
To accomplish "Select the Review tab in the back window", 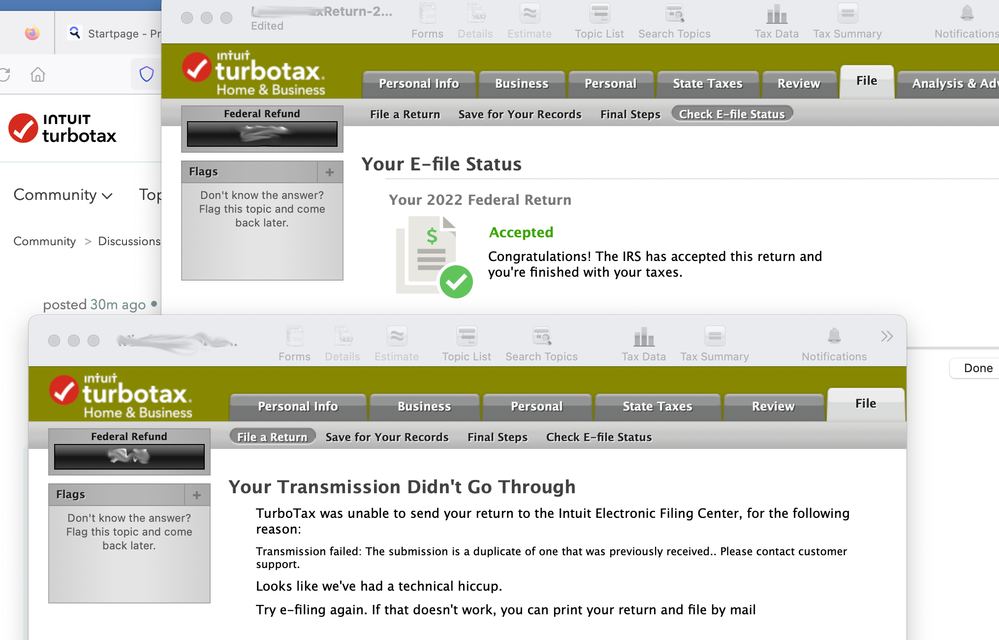I will 799,83.
